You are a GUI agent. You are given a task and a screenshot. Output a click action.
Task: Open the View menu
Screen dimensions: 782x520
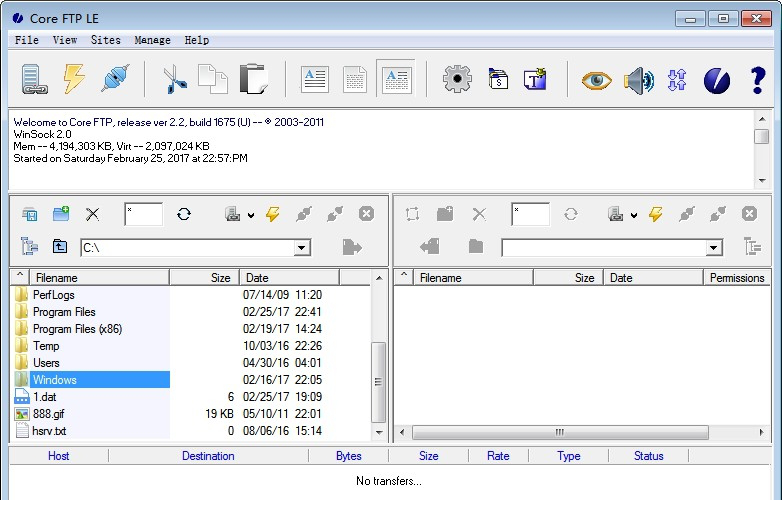pos(65,40)
